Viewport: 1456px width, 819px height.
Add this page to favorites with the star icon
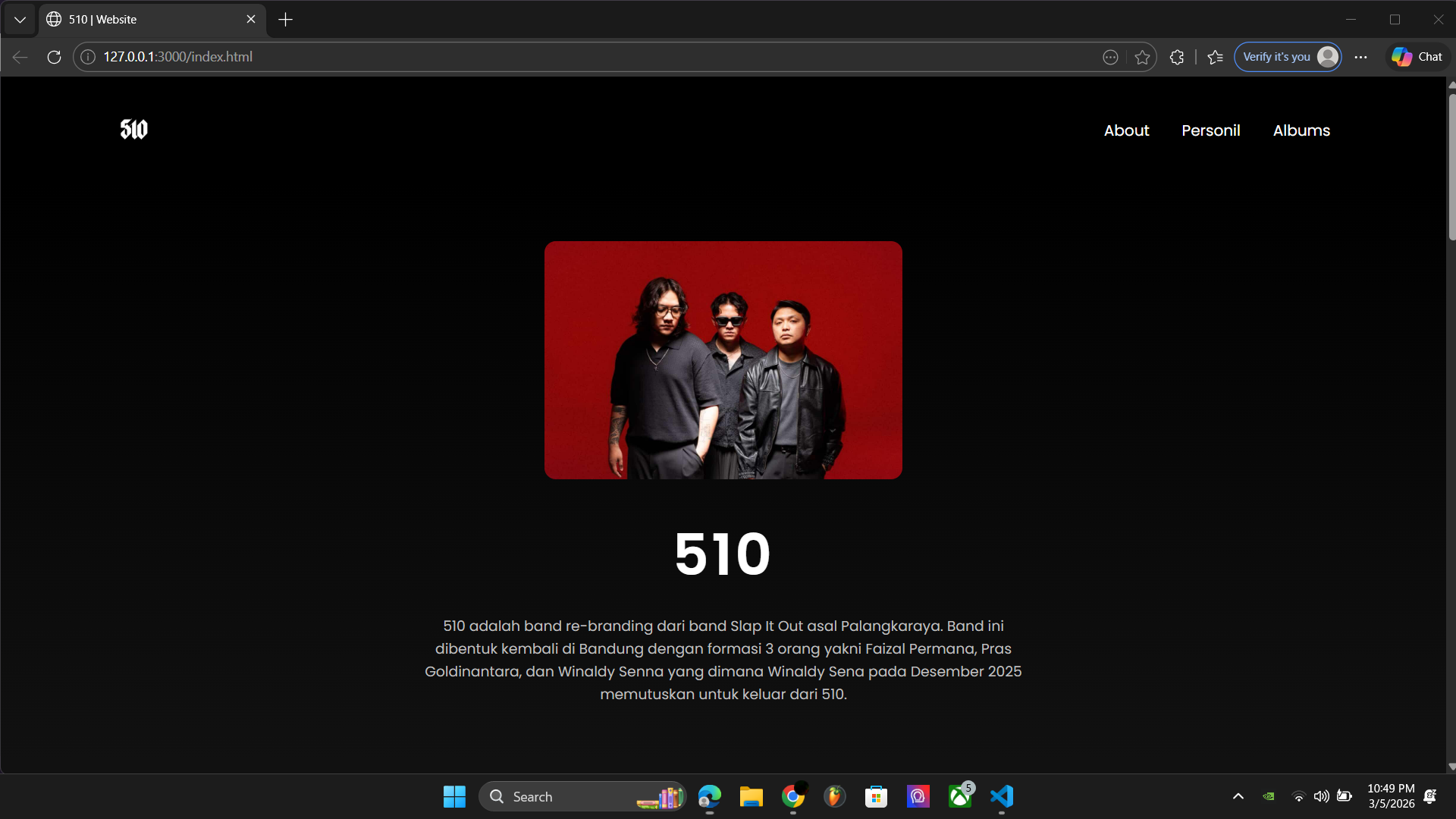[1142, 57]
